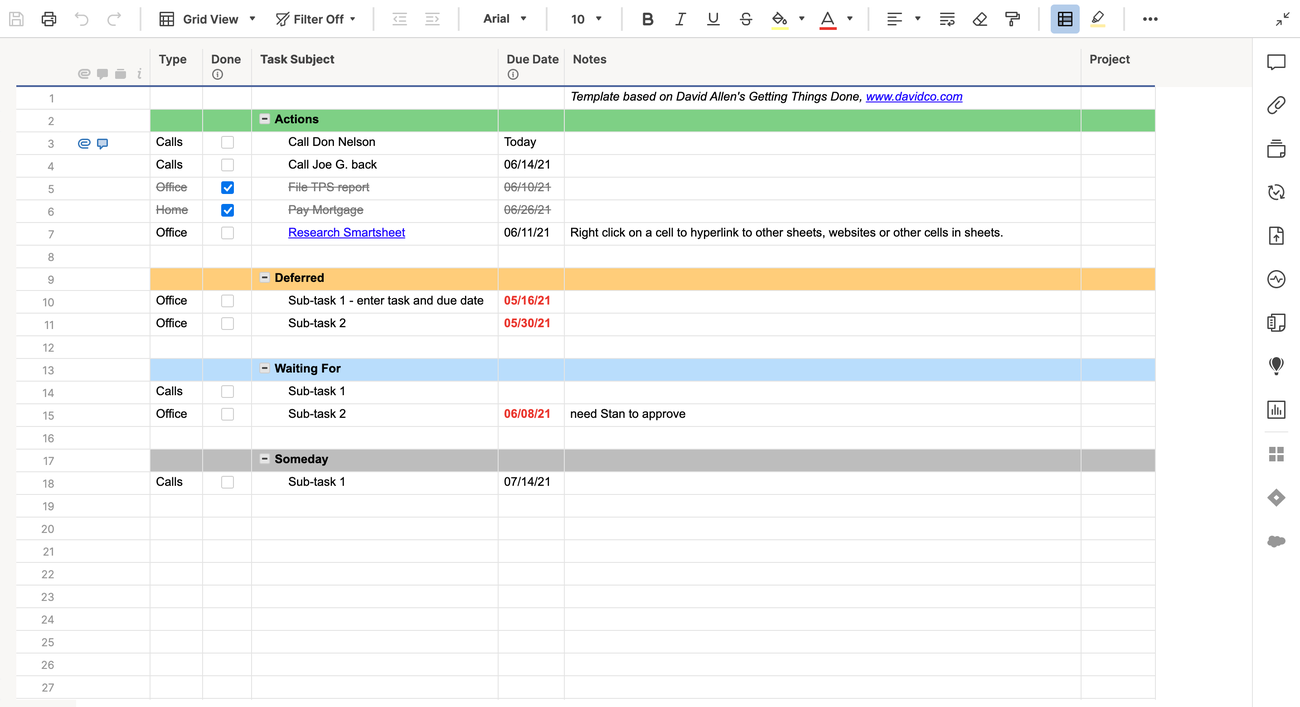Toggle bold formatting
Screen dimensions: 1300x707
(x=647, y=18)
